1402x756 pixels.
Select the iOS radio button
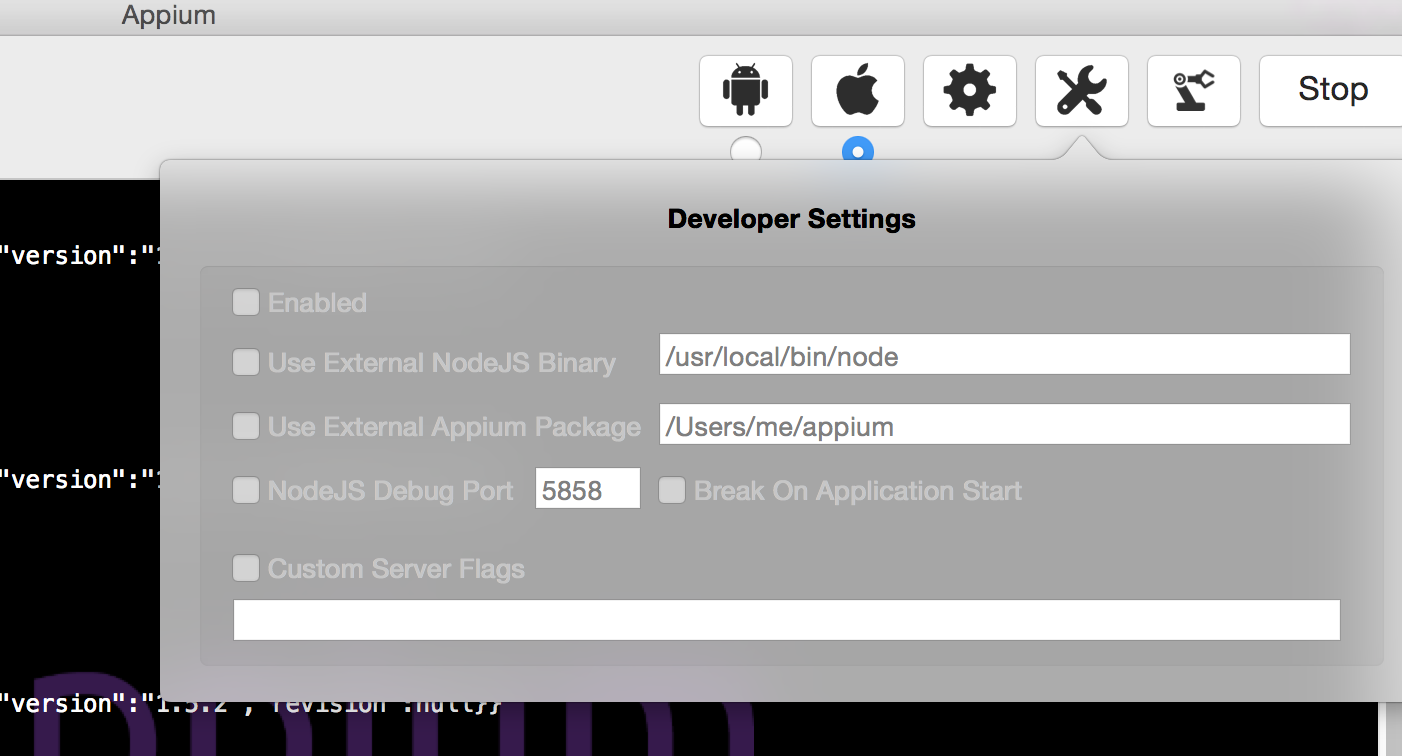[x=858, y=151]
